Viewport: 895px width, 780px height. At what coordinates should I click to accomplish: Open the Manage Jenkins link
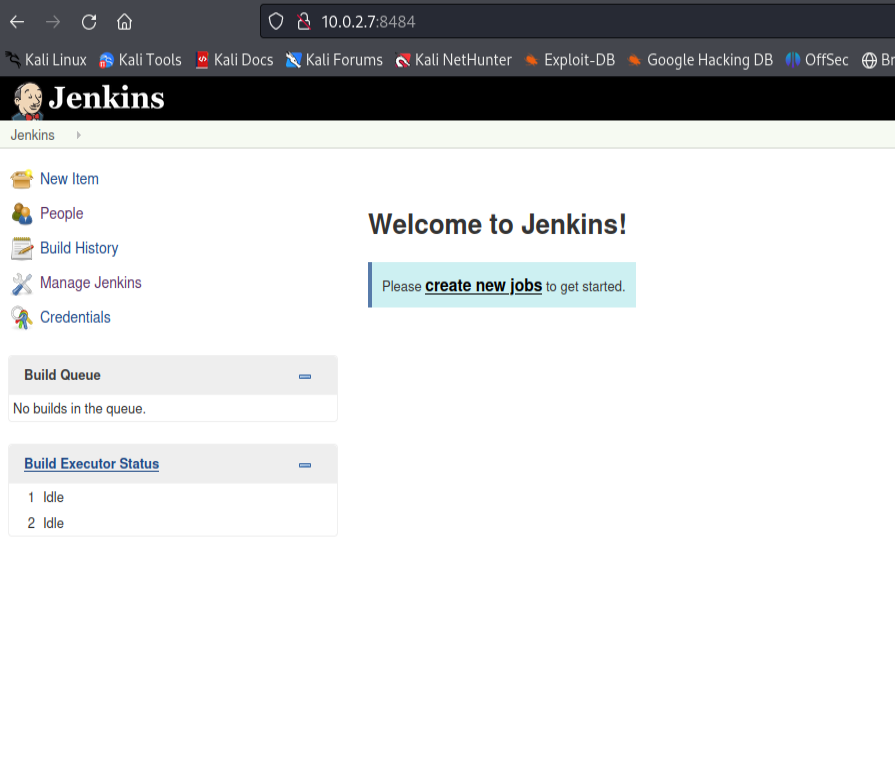pos(91,282)
